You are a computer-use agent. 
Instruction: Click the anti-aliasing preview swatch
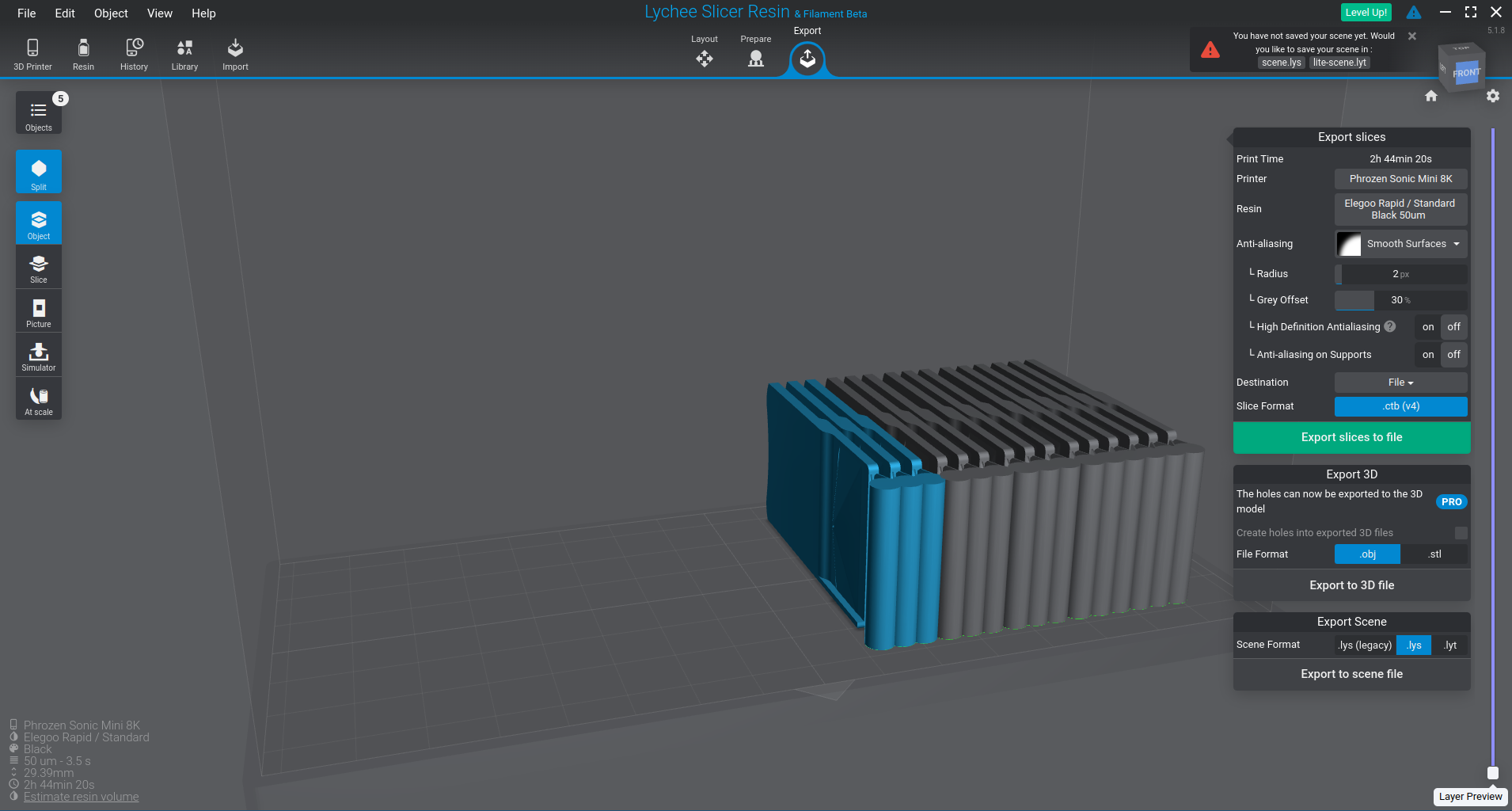[x=1349, y=244]
